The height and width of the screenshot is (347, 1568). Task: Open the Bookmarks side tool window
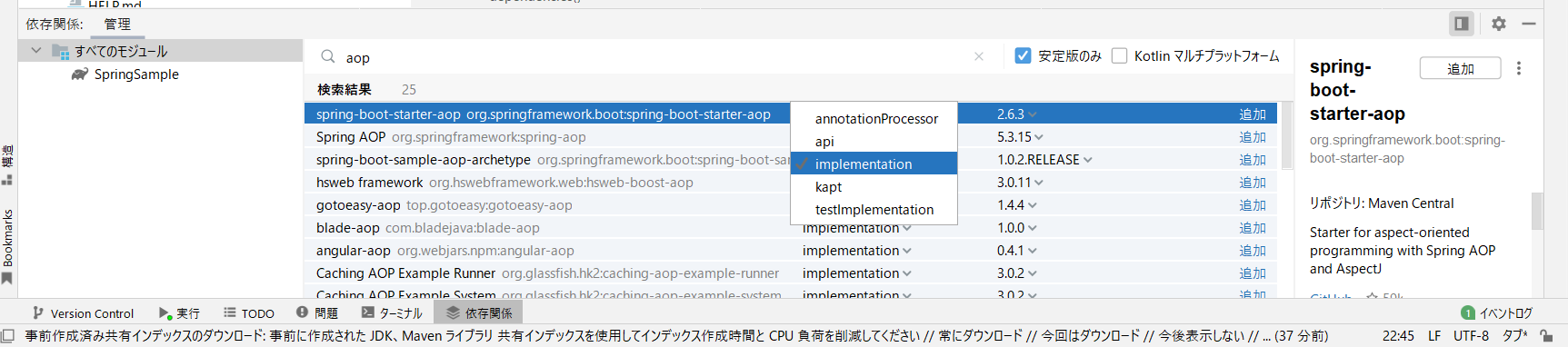tap(7, 246)
